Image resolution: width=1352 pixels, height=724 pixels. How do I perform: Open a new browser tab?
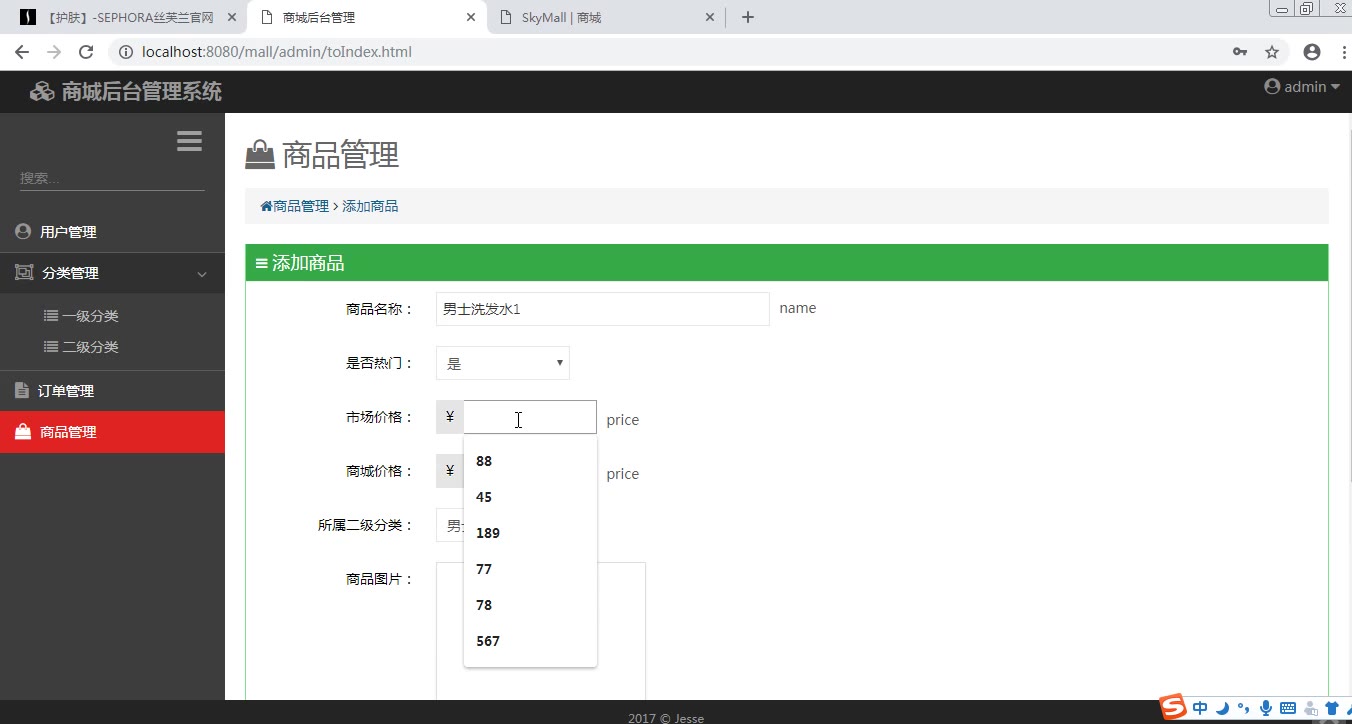747,17
